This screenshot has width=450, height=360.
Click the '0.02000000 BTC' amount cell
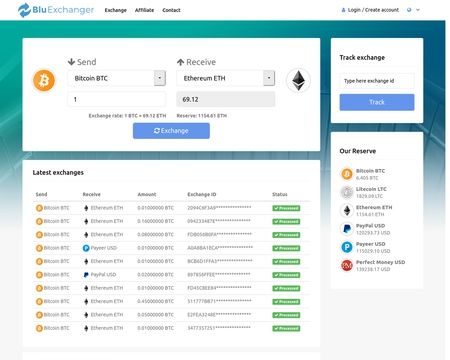[x=156, y=275]
